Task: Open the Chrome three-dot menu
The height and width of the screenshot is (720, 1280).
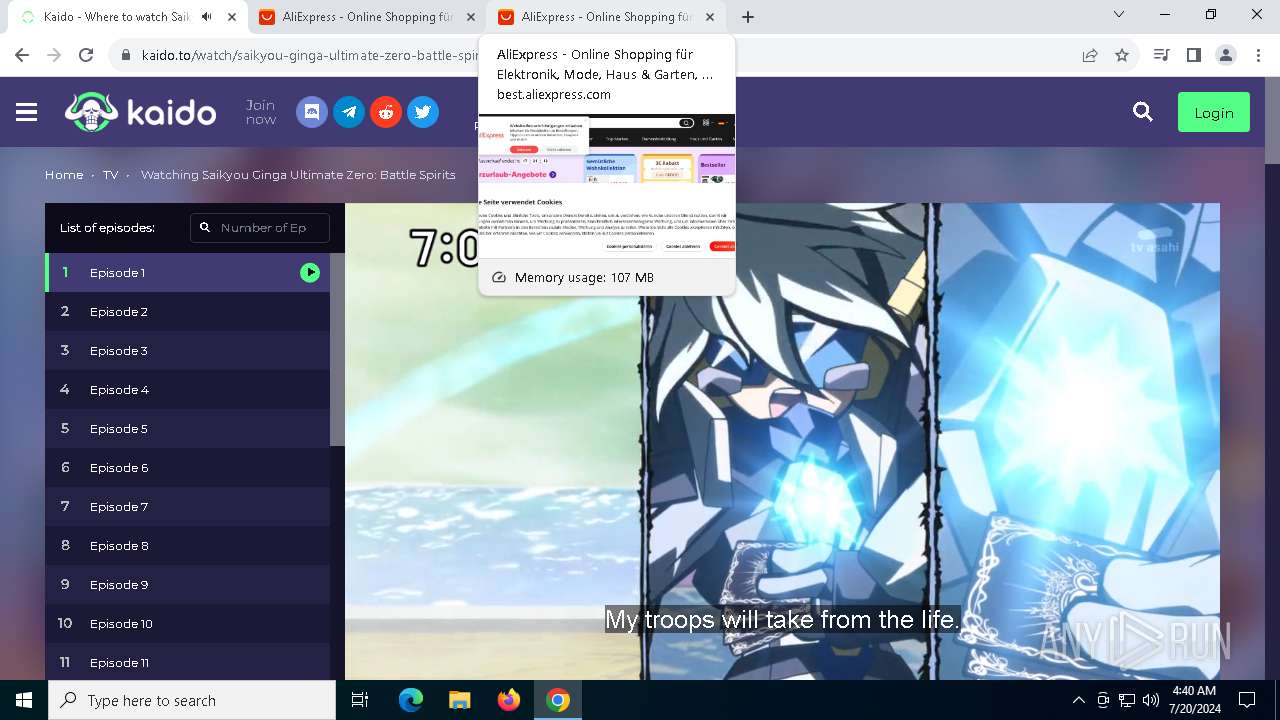Action: [x=1257, y=55]
